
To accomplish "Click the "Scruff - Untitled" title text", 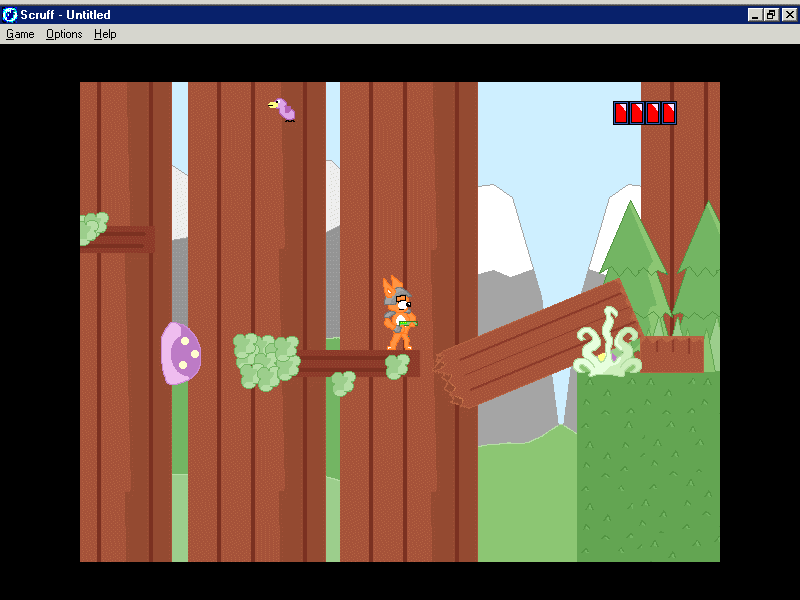I will (x=66, y=14).
